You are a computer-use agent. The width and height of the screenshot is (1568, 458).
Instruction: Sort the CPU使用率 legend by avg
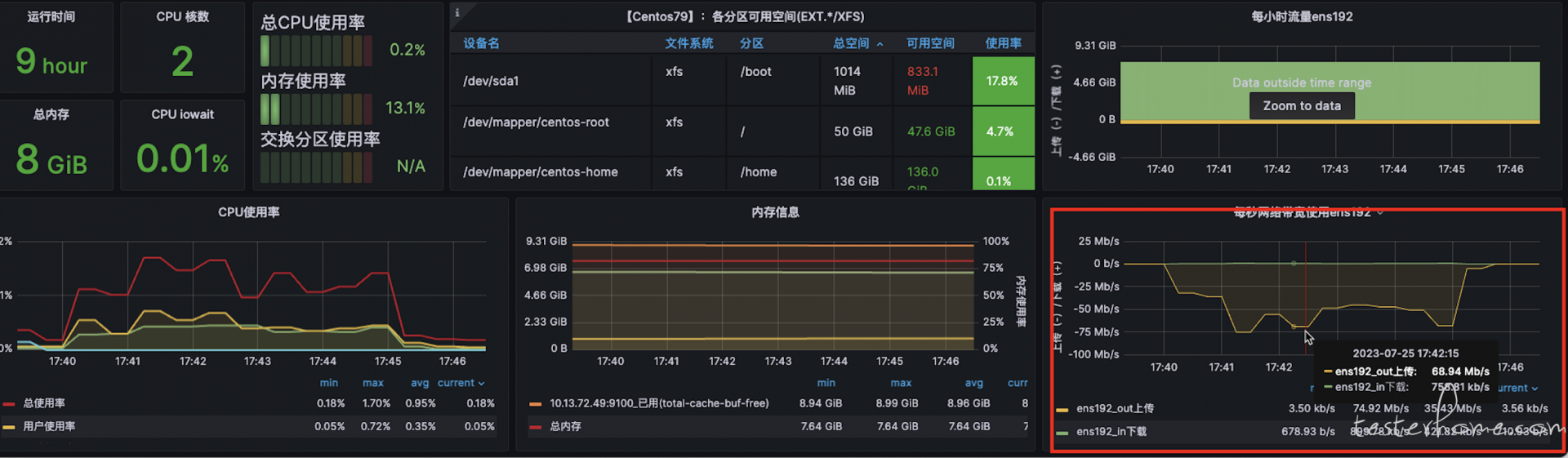point(420,383)
